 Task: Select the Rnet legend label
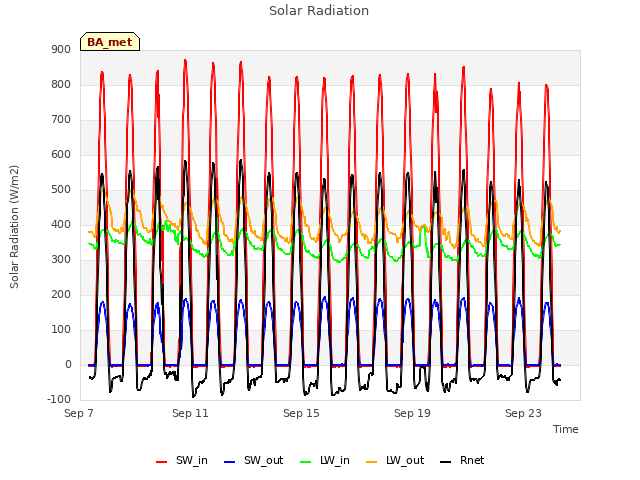click(472, 460)
